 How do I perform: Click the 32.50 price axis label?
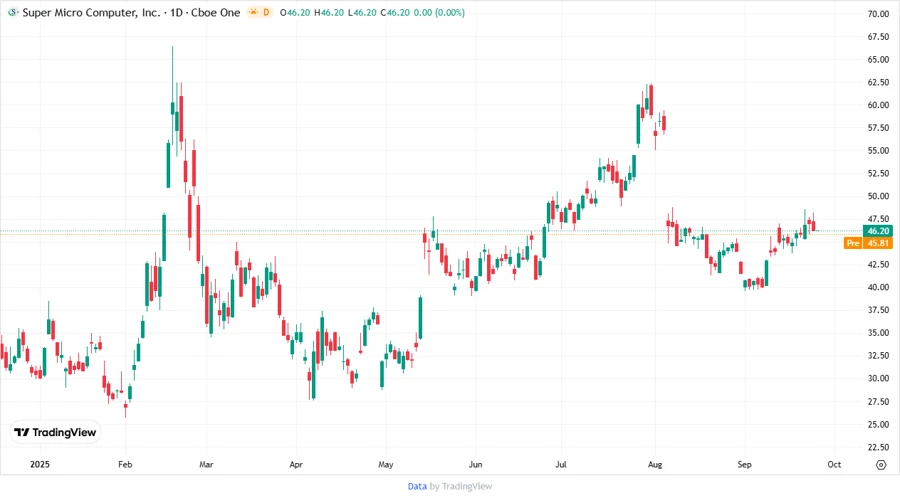tap(878, 356)
